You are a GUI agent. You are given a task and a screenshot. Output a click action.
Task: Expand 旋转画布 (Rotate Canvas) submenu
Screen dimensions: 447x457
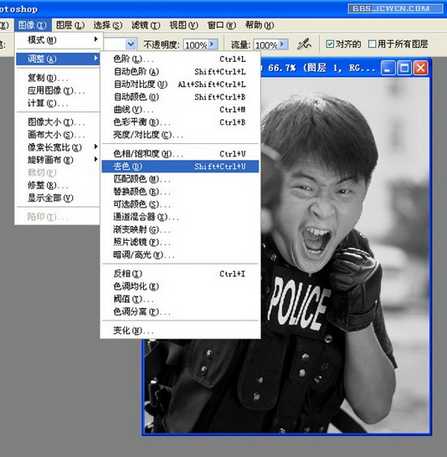(58, 160)
